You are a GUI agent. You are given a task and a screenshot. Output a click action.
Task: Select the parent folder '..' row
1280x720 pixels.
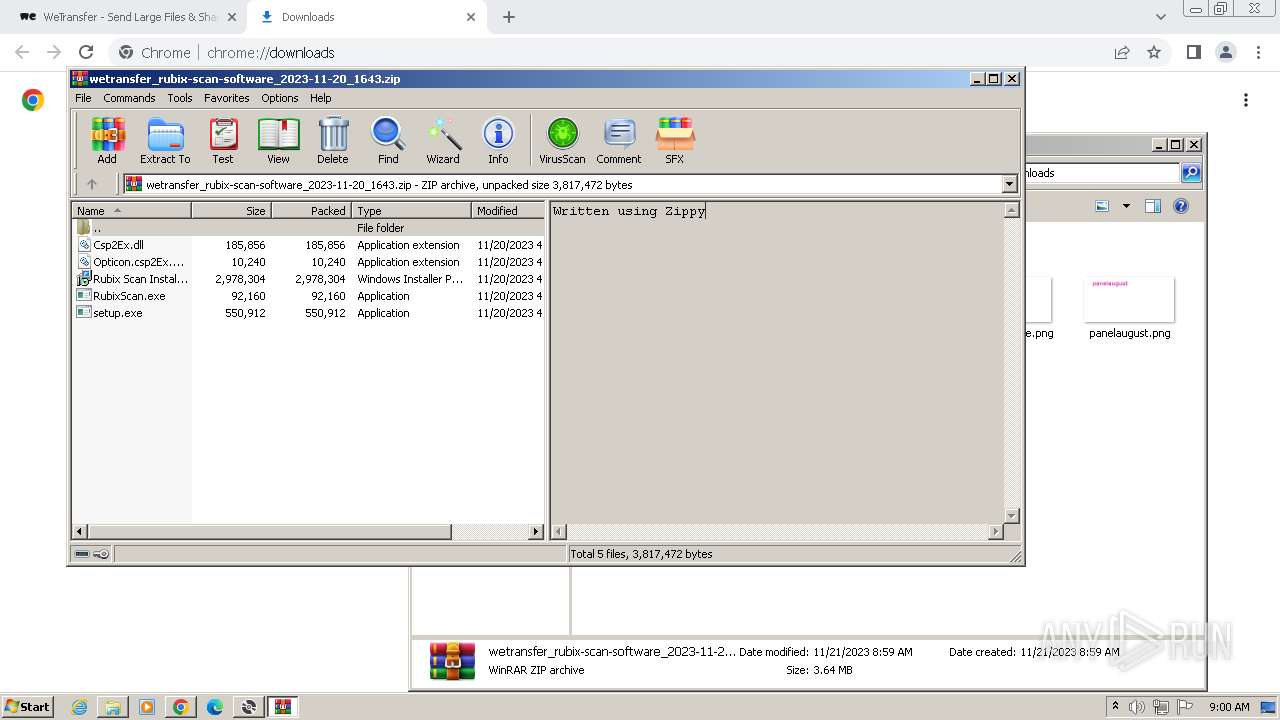click(309, 228)
